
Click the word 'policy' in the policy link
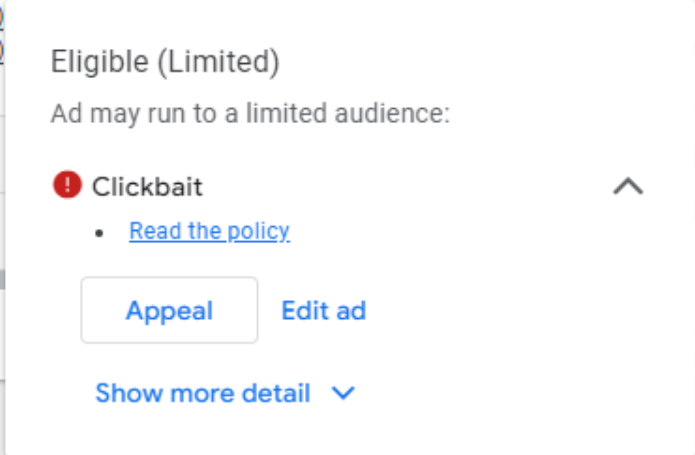tap(258, 232)
